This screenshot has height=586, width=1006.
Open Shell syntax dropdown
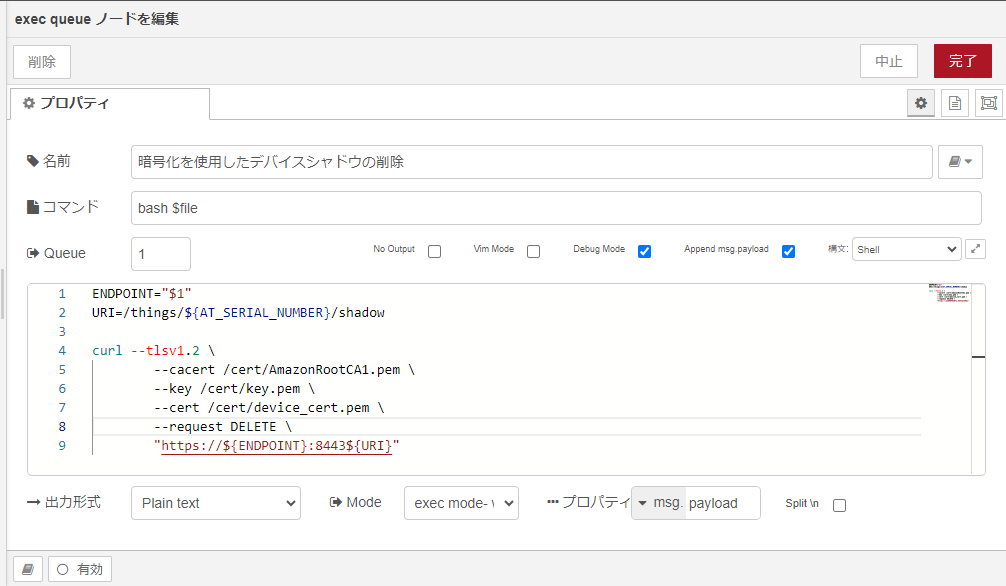coord(906,249)
